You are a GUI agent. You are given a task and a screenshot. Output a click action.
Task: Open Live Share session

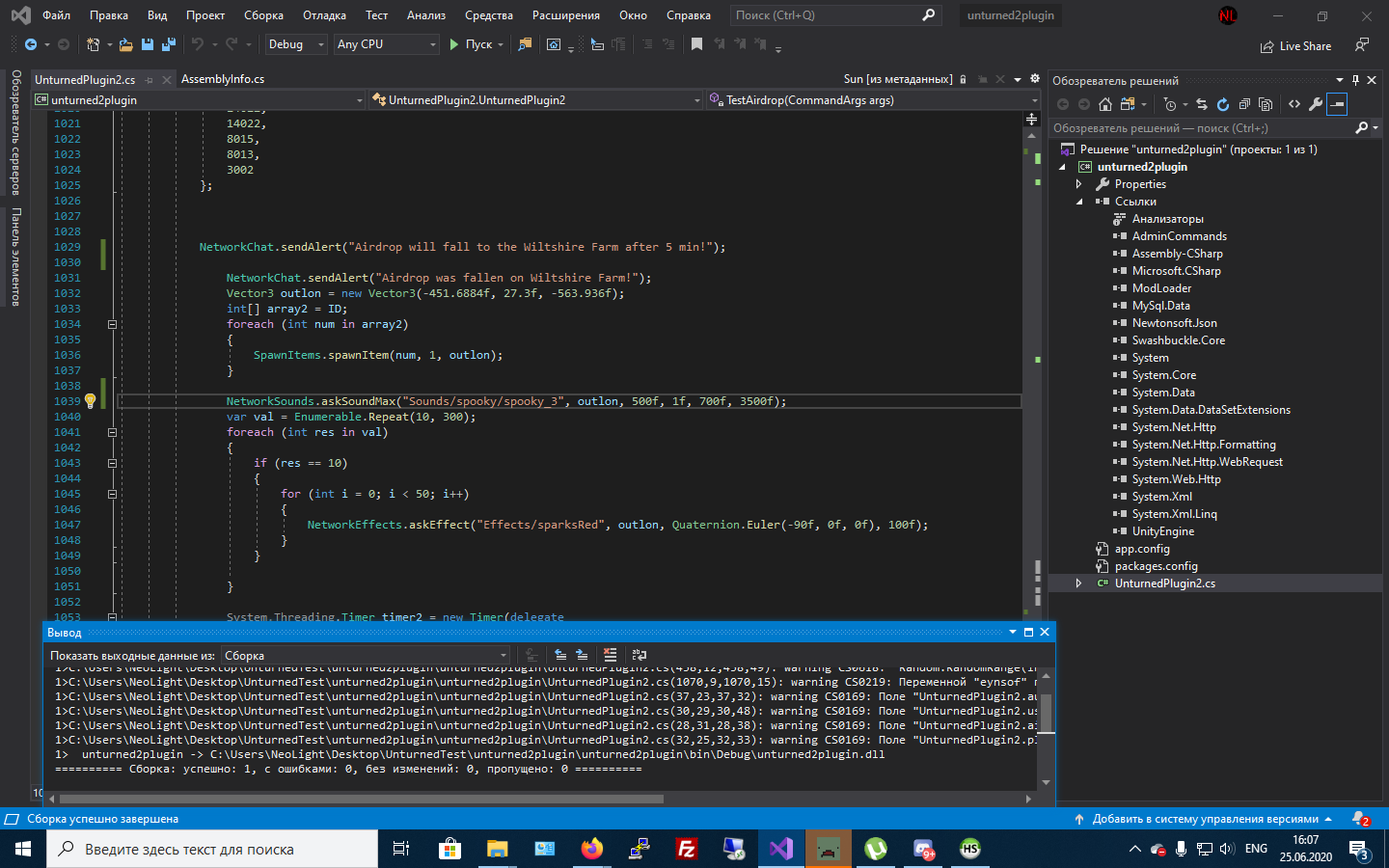1295,46
